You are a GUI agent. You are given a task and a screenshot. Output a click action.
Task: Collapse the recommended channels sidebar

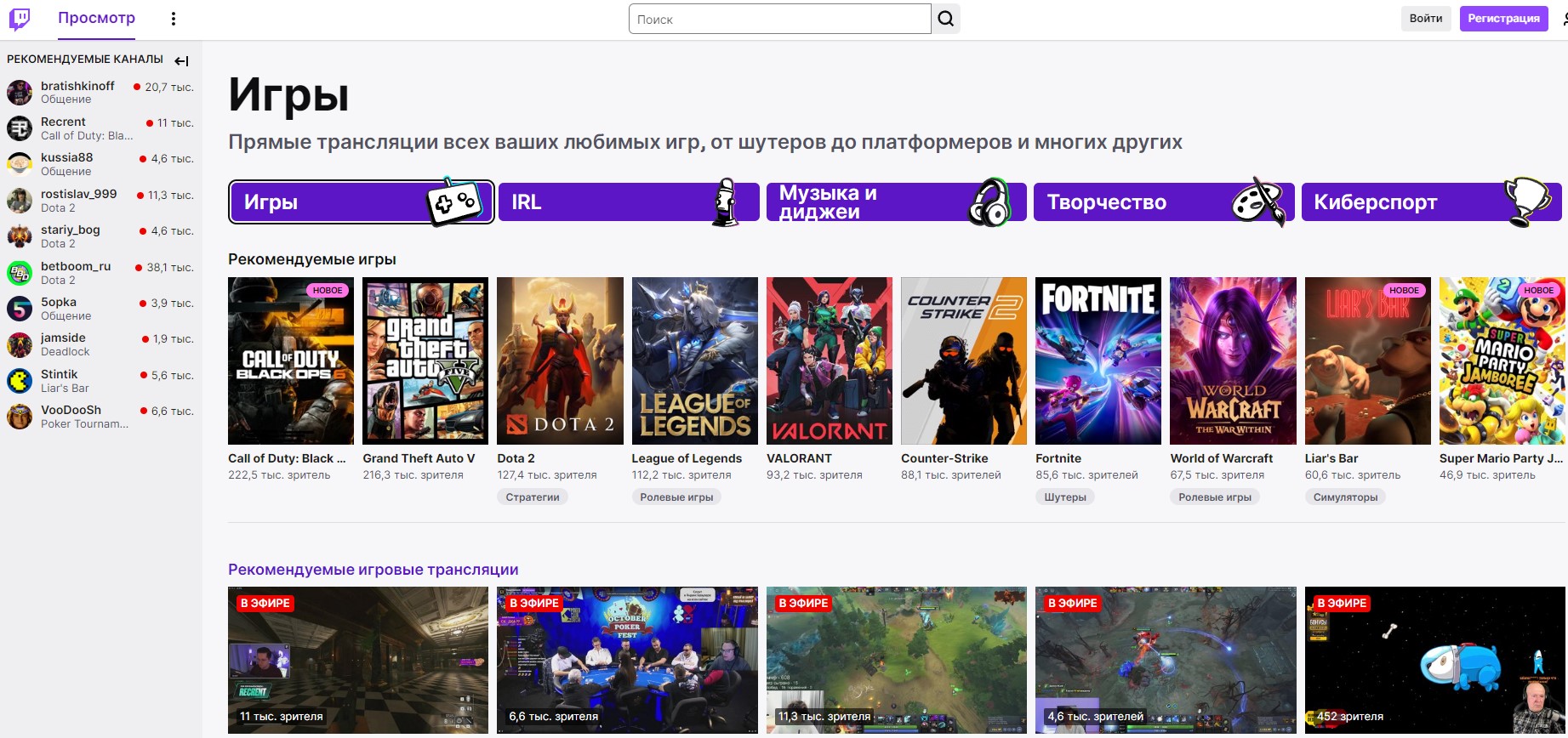click(x=181, y=60)
